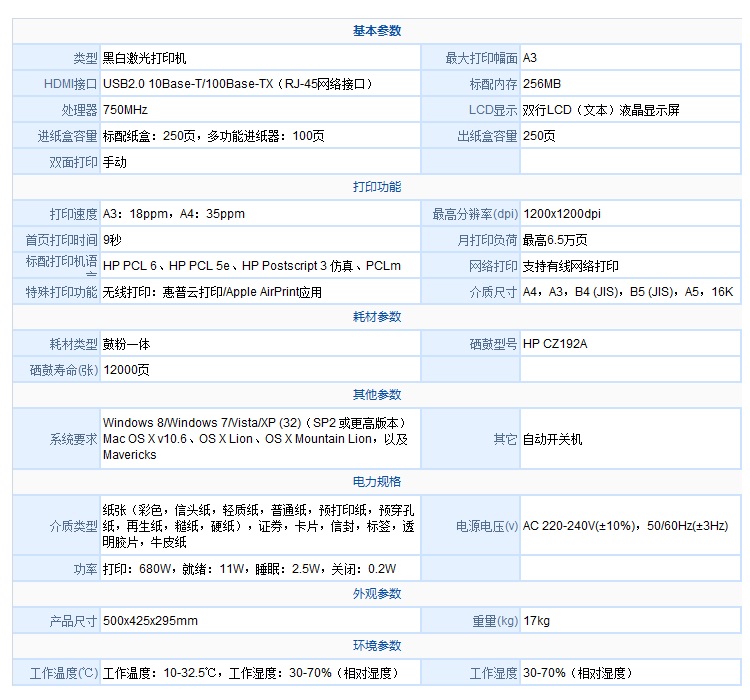Click the 9秒 first page time value
The width and height of the screenshot is (750, 700).
[112, 240]
